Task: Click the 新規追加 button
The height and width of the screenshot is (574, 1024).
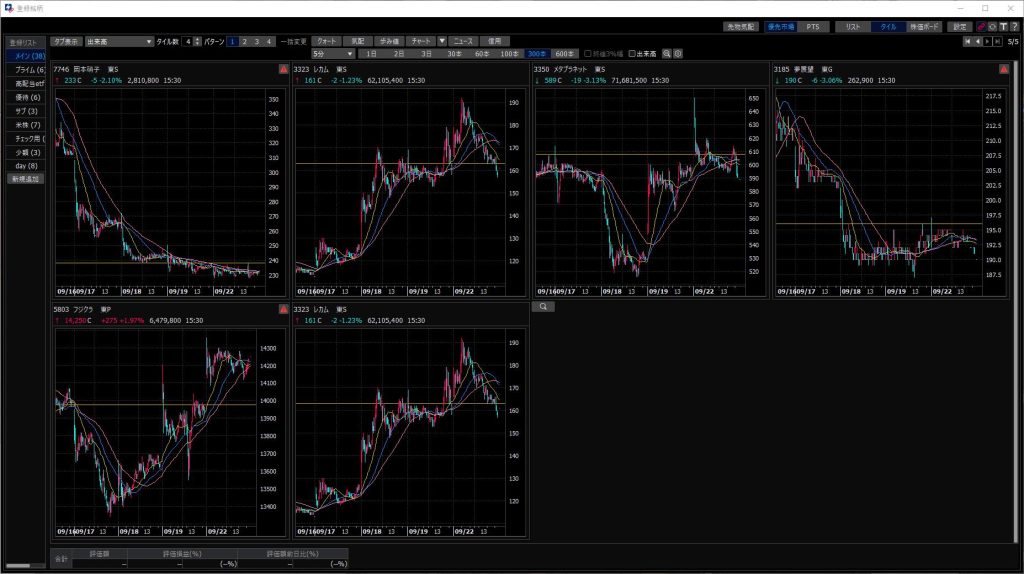Action: 26,179
